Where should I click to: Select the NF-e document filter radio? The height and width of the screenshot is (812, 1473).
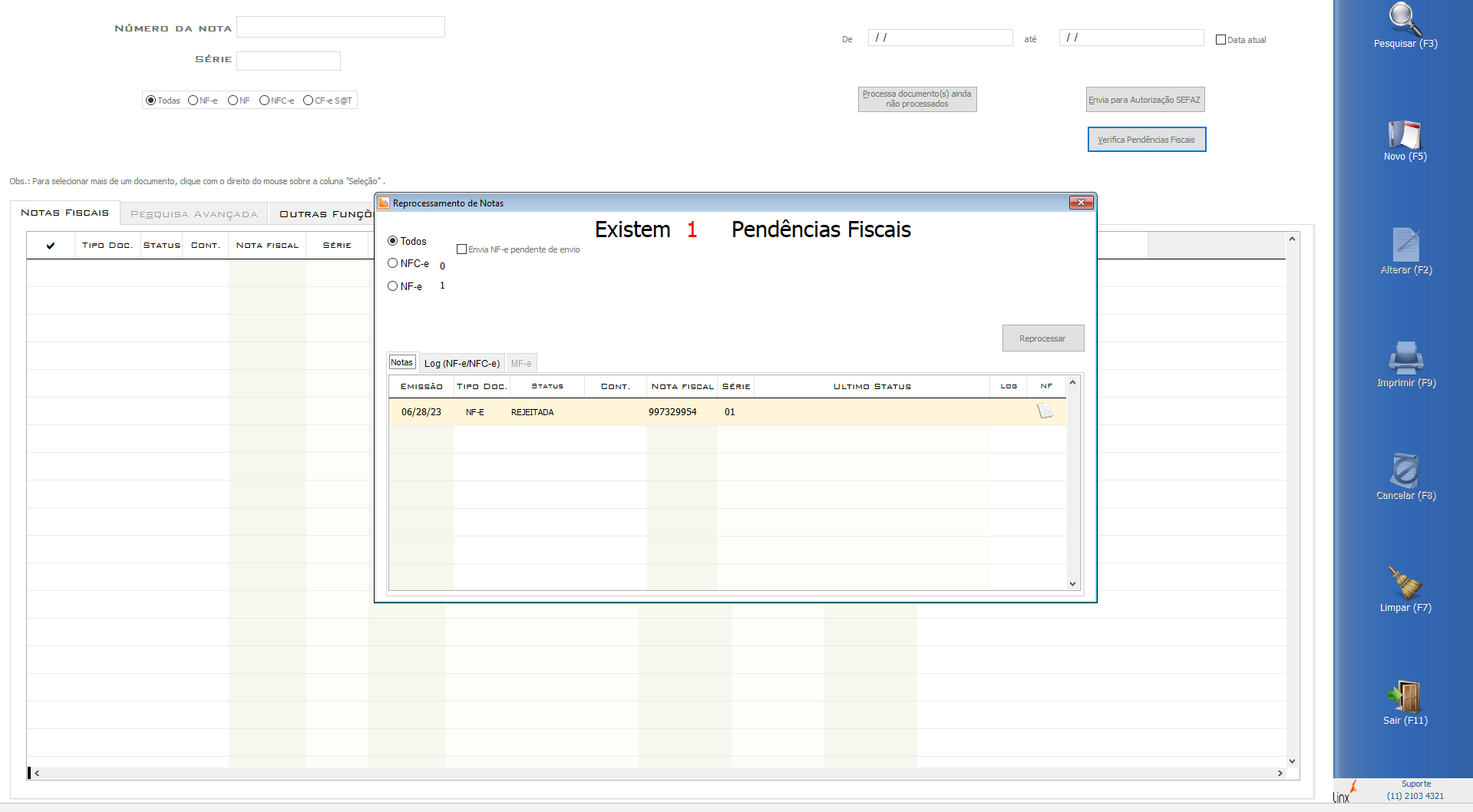(193, 101)
